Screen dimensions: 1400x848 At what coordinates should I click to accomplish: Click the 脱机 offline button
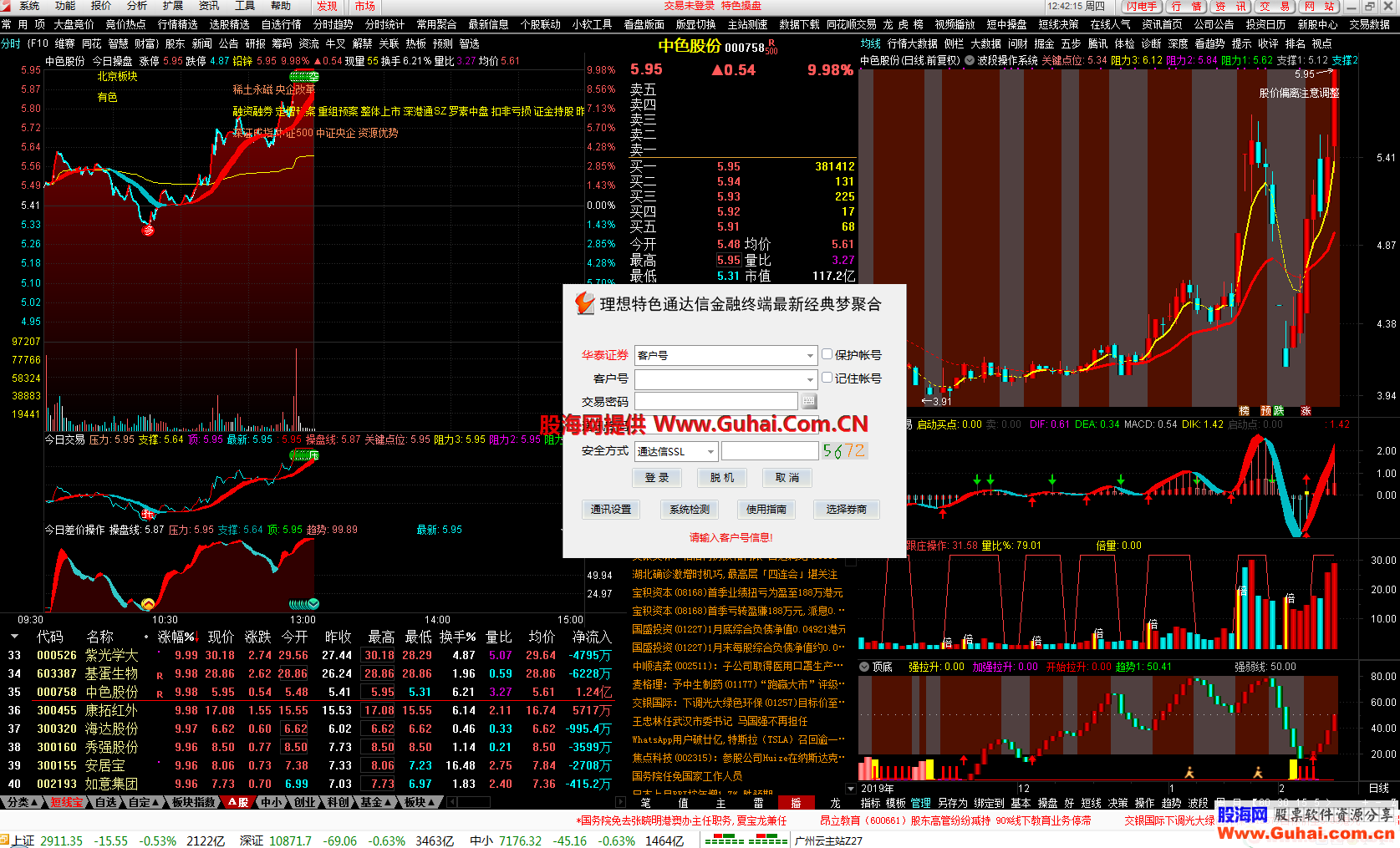[722, 478]
